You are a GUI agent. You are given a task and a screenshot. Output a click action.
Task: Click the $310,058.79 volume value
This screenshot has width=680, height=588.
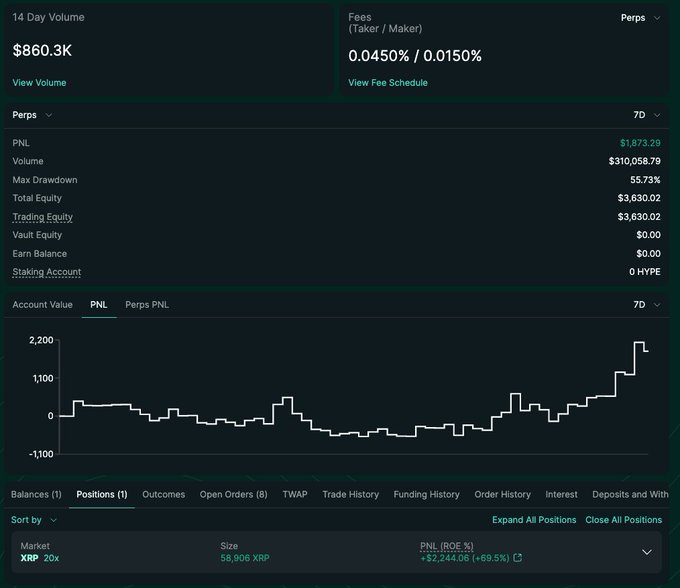pyautogui.click(x=634, y=161)
